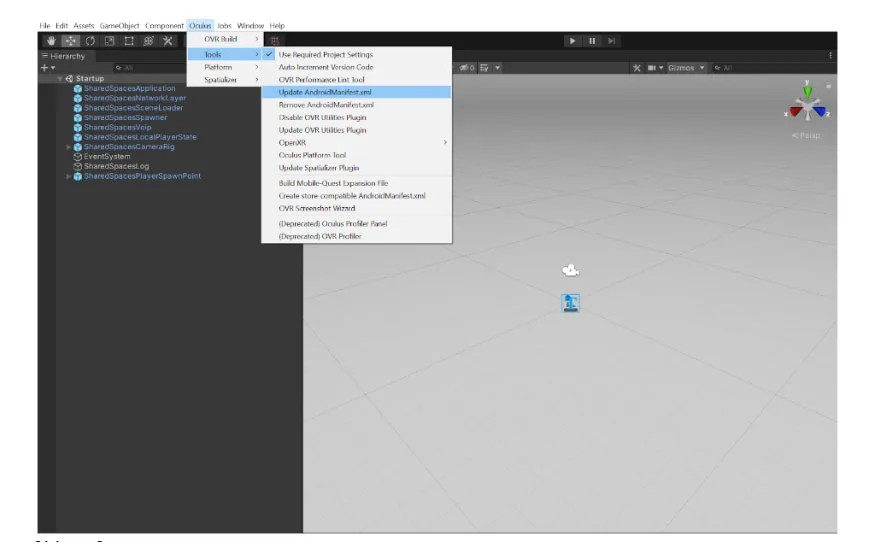
Task: Select the Scale tool
Action: click(109, 41)
